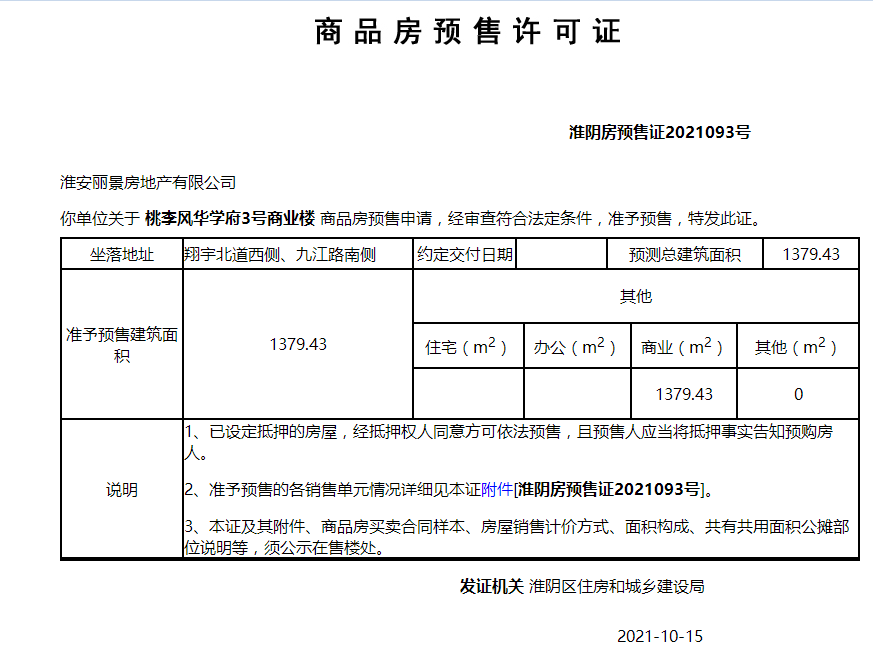This screenshot has width=873, height=659.
Task: Click the empty delivery date cell
Action: pyautogui.click(x=561, y=254)
